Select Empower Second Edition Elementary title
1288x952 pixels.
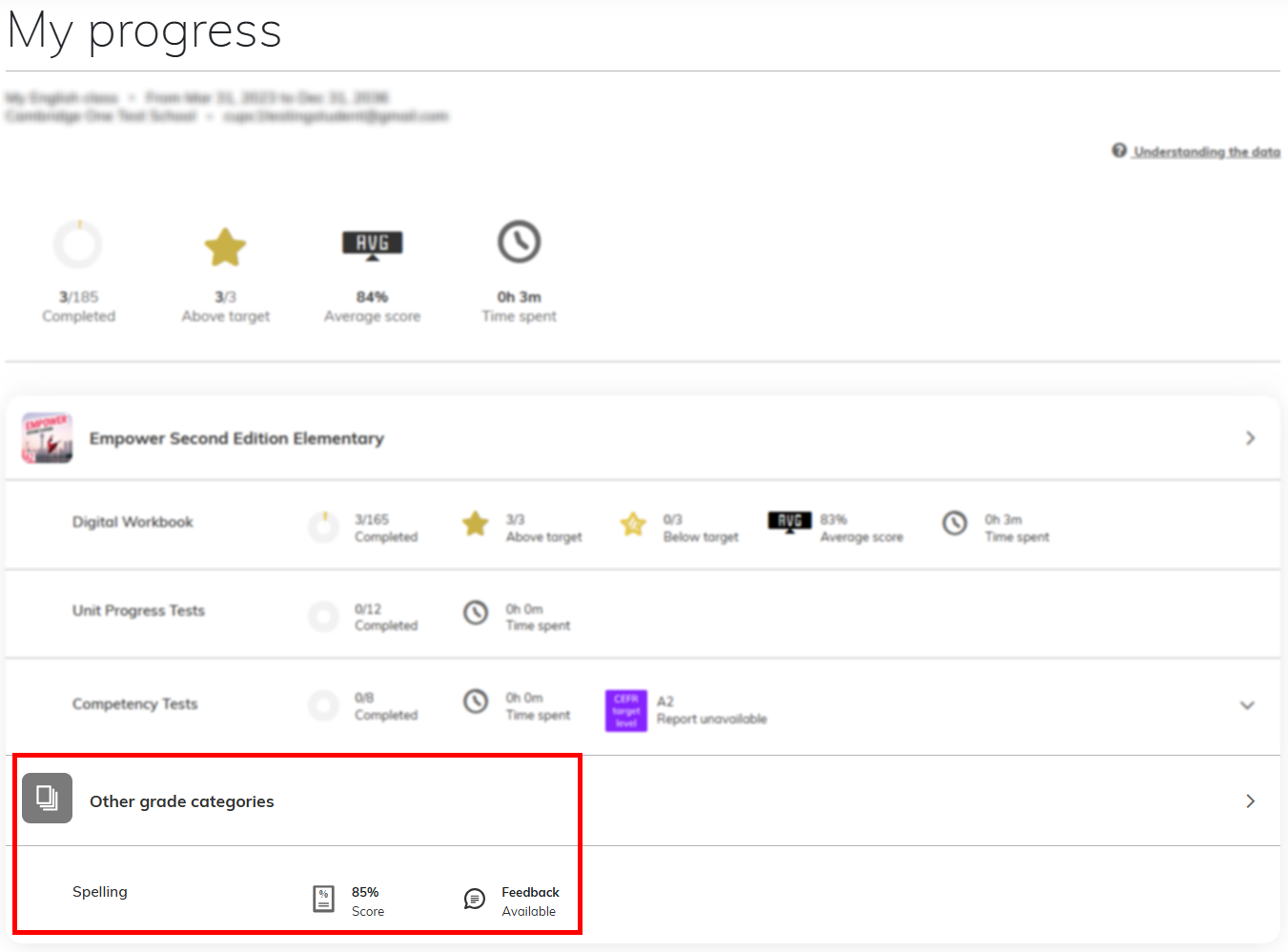coord(236,438)
